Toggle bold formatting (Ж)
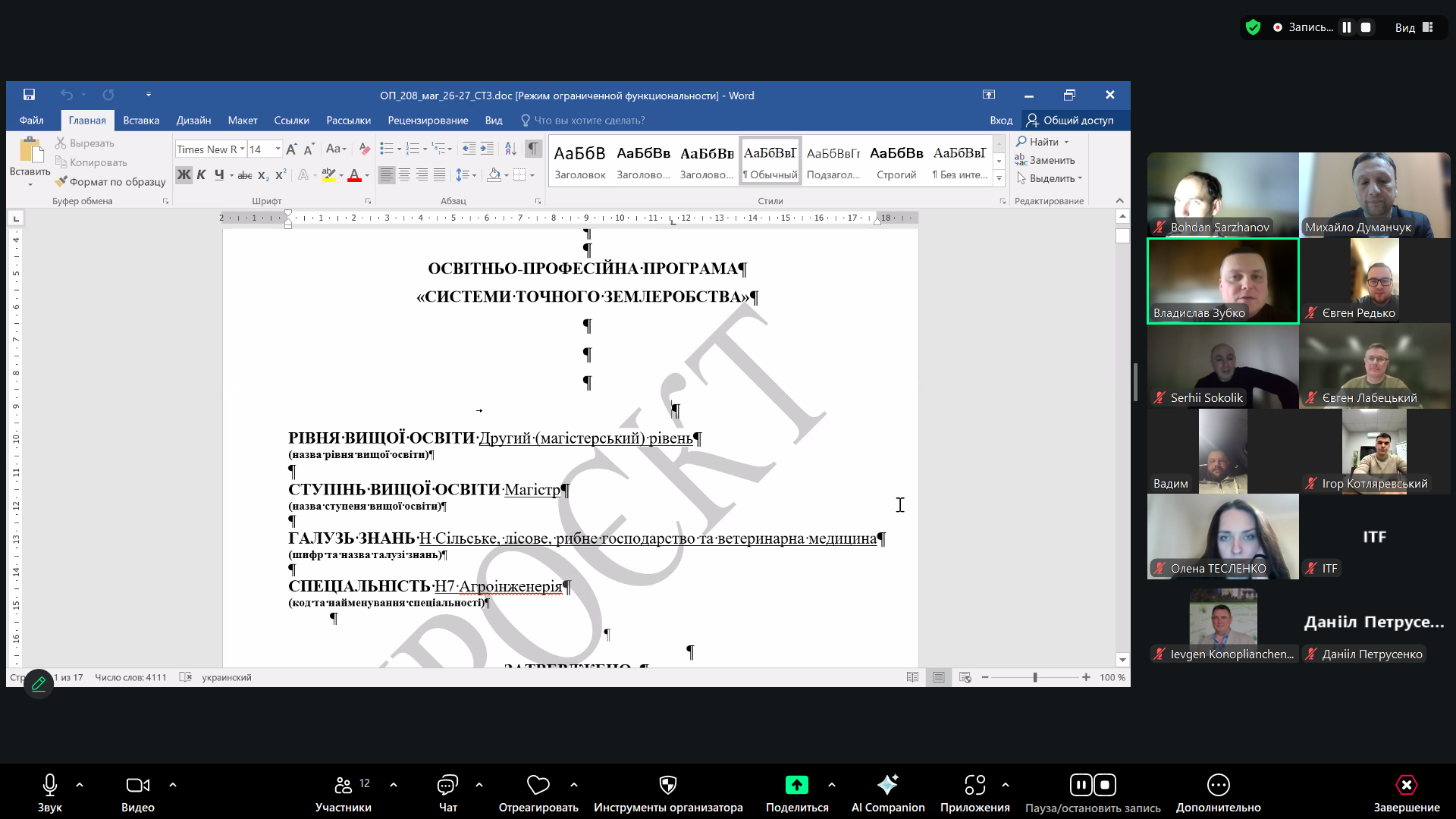1456x819 pixels. point(184,175)
